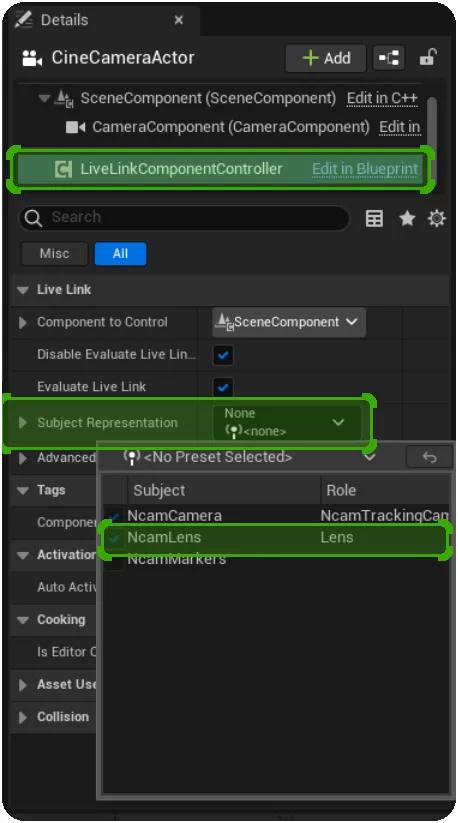This screenshot has width=458, height=823.
Task: Select NcamCamera subject row
Action: 276,515
